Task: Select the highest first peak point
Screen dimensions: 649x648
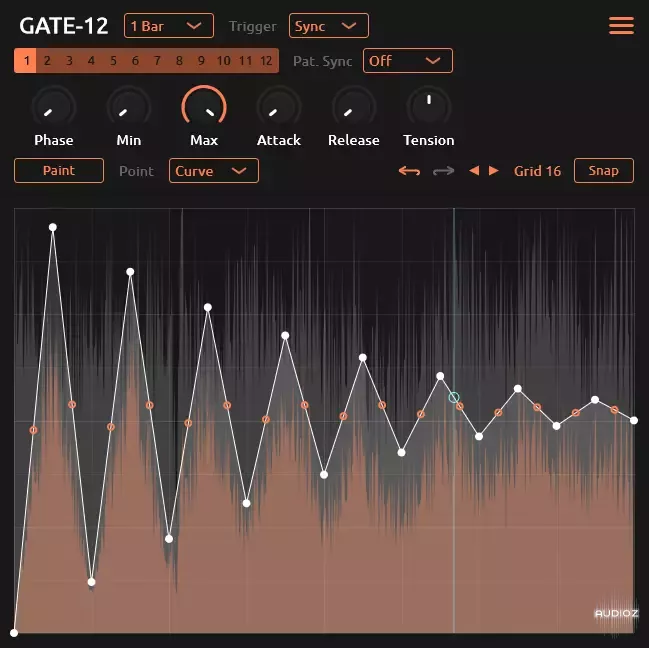Action: click(53, 227)
